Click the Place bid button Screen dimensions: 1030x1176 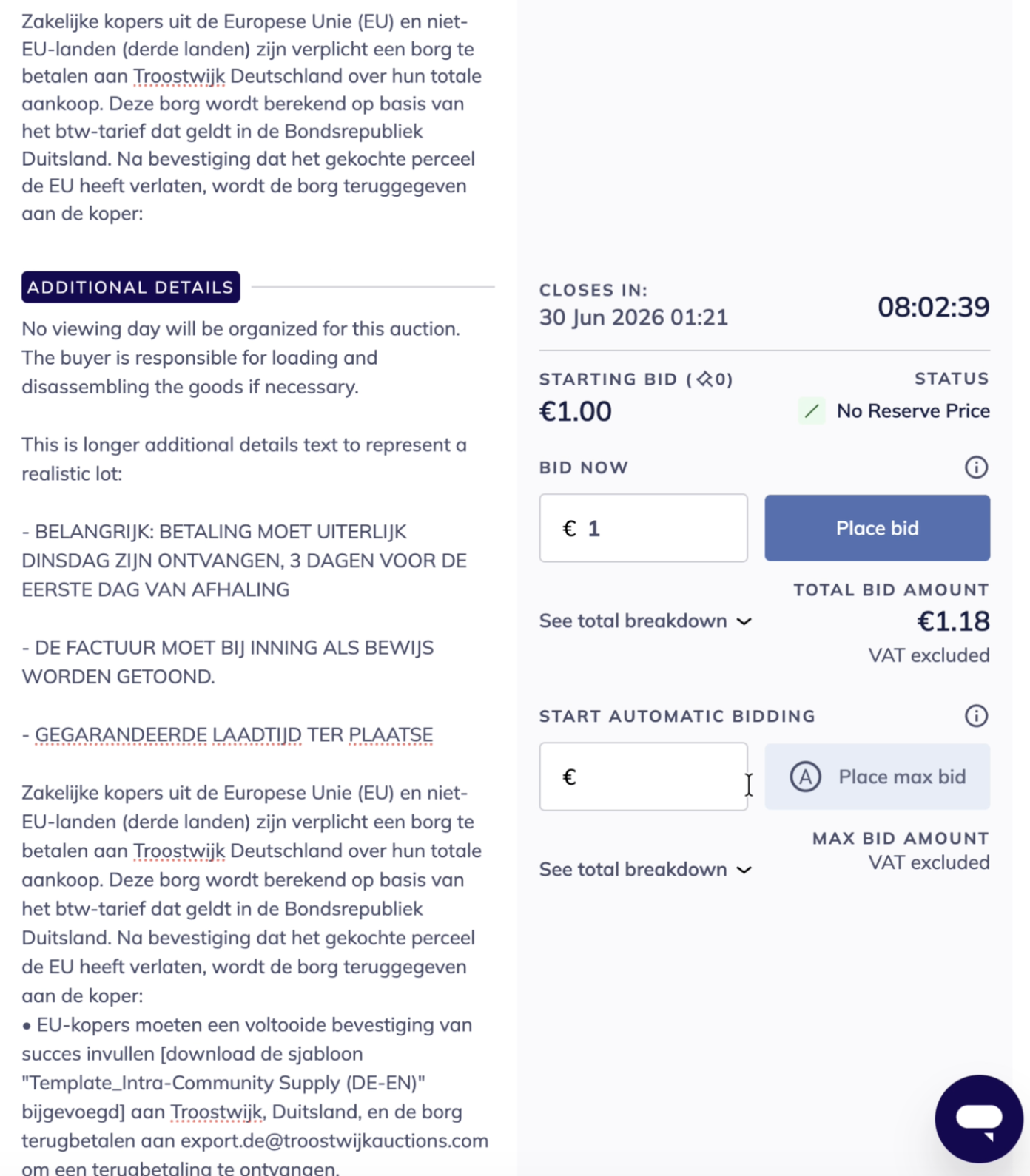click(877, 528)
